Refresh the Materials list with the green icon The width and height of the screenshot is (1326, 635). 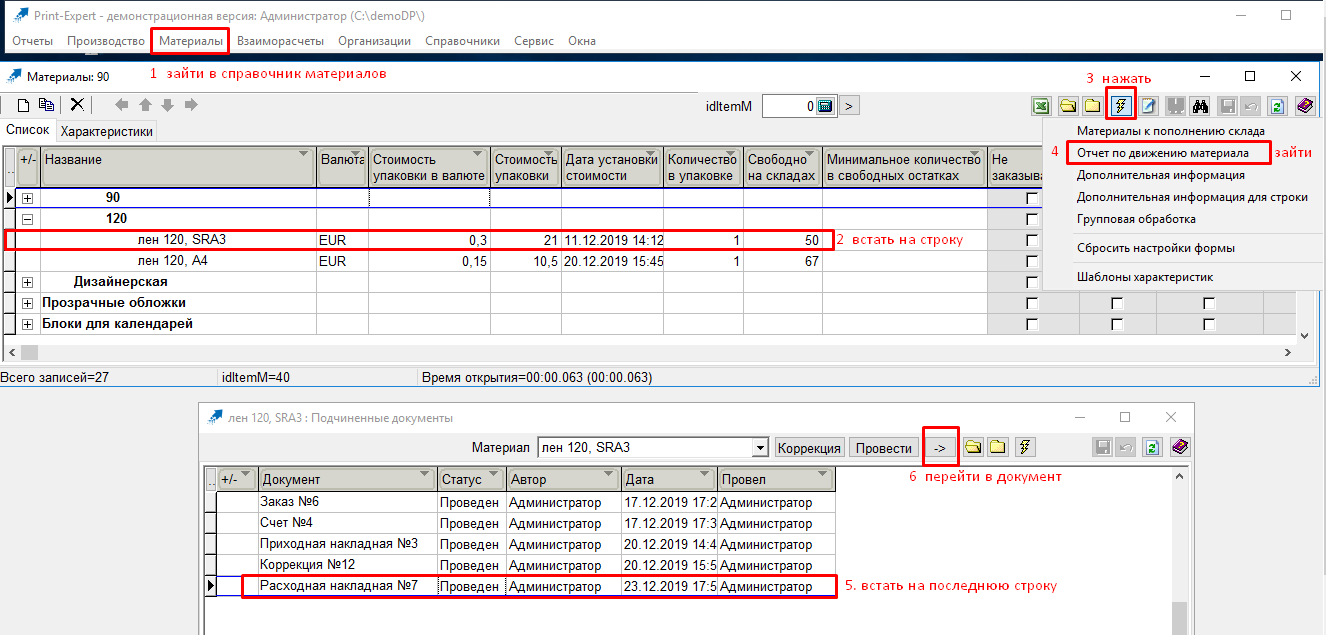[1276, 106]
